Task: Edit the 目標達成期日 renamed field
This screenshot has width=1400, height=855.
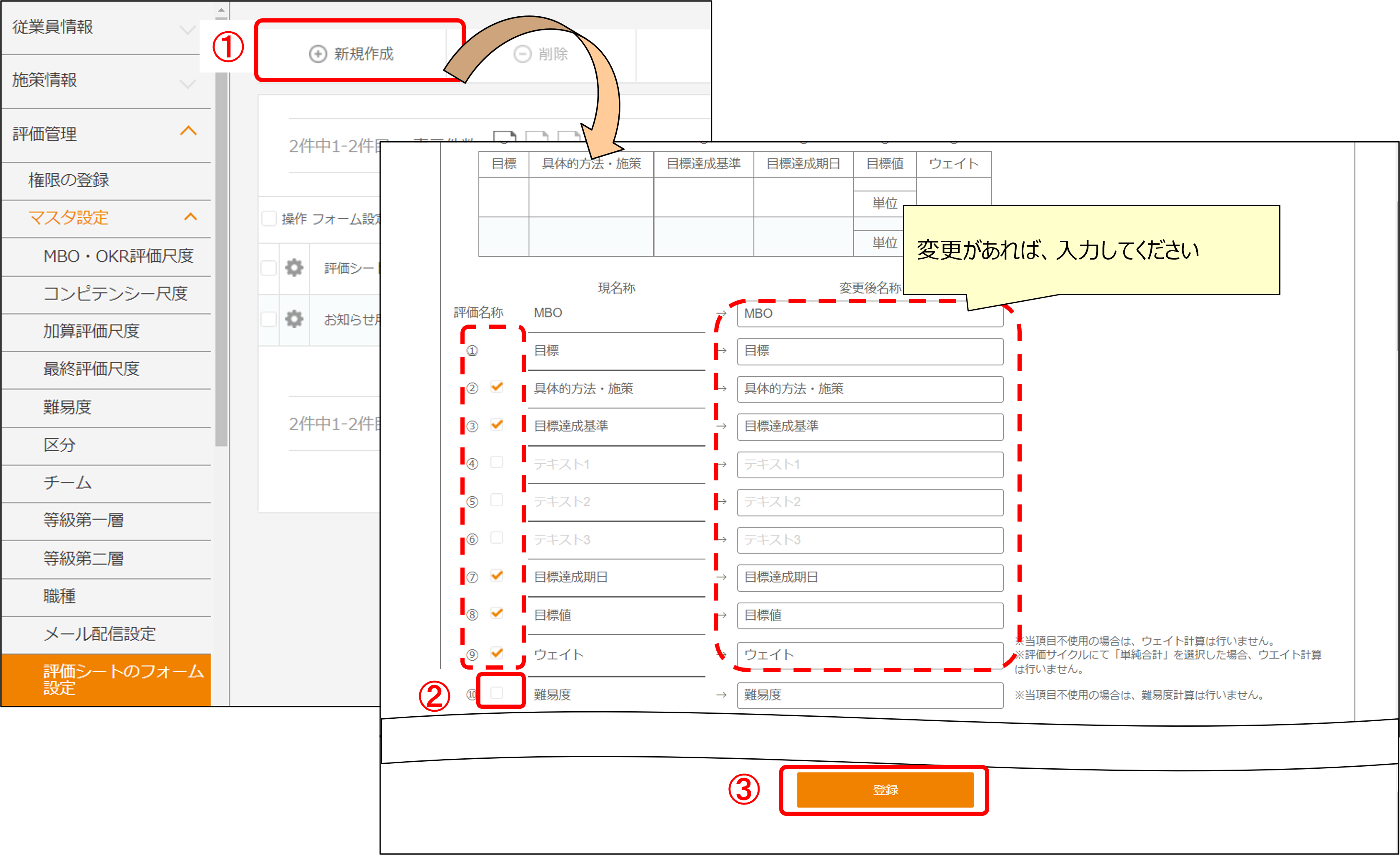Action: click(870, 578)
